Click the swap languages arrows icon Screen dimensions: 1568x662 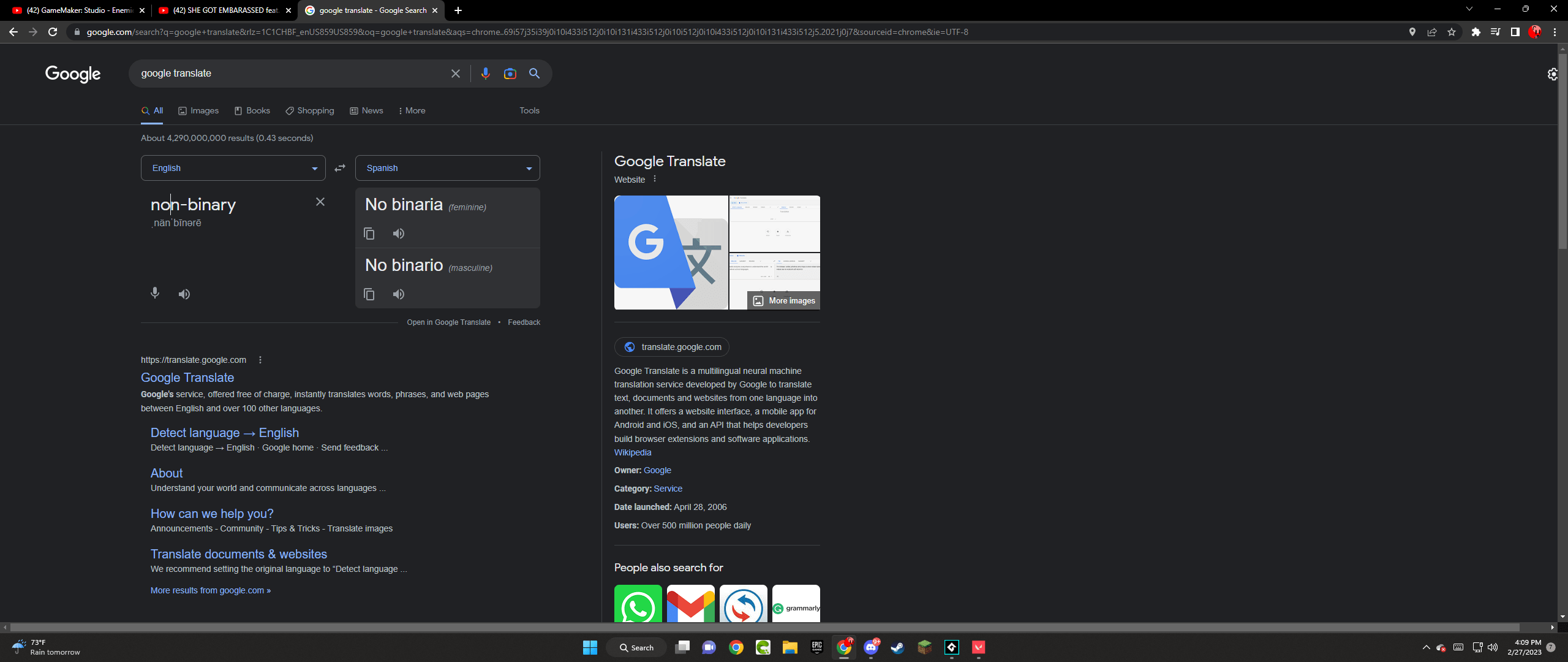click(340, 168)
